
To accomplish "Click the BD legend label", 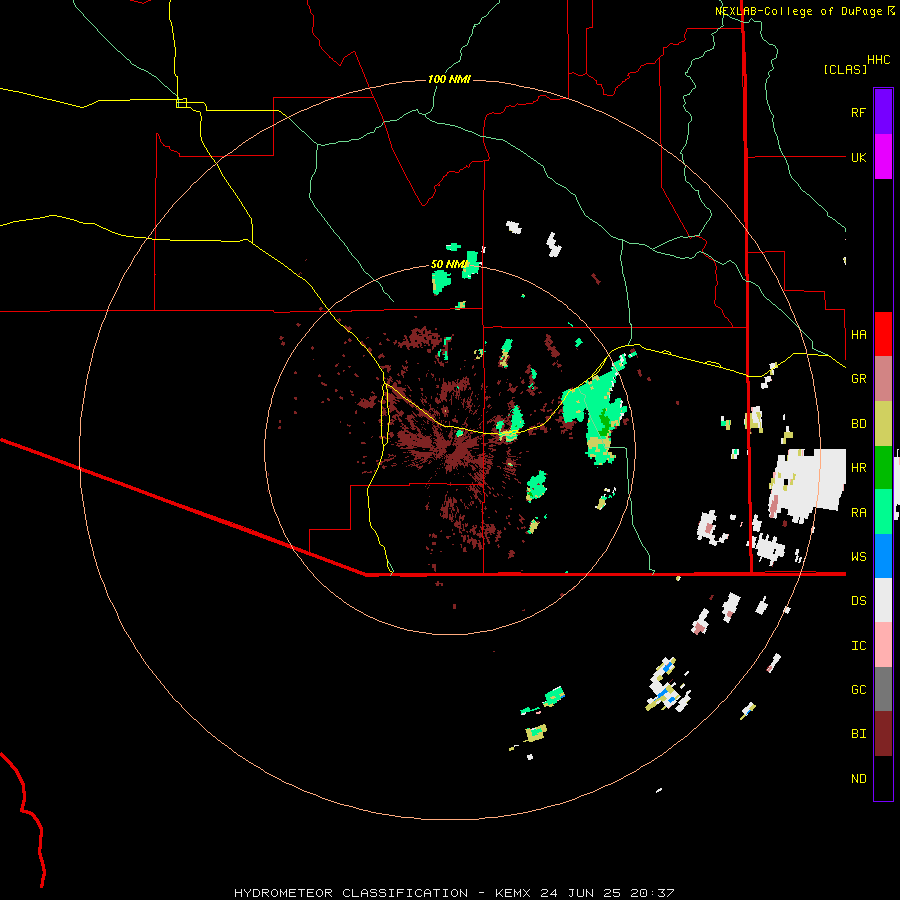I will click(858, 424).
